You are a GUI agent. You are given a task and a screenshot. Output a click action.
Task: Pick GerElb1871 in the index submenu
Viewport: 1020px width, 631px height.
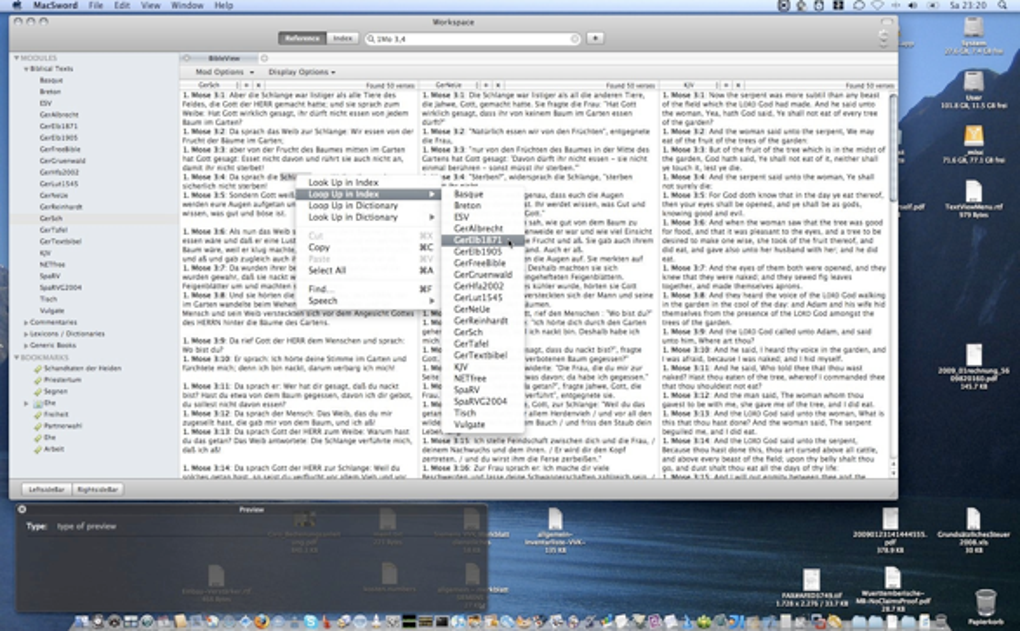482,240
